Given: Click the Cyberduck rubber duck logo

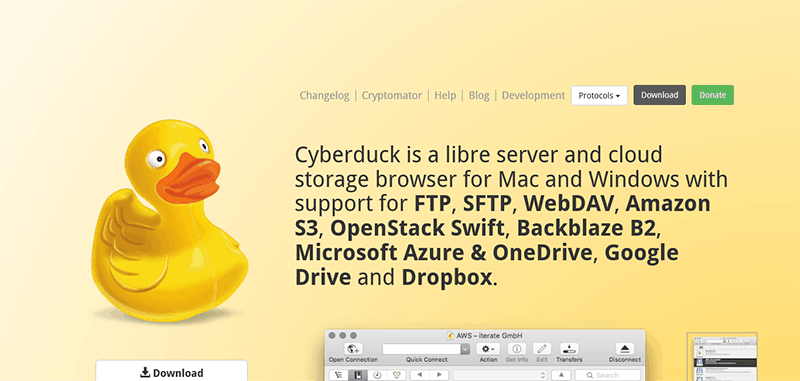Looking at the screenshot, I should pyautogui.click(x=170, y=220).
